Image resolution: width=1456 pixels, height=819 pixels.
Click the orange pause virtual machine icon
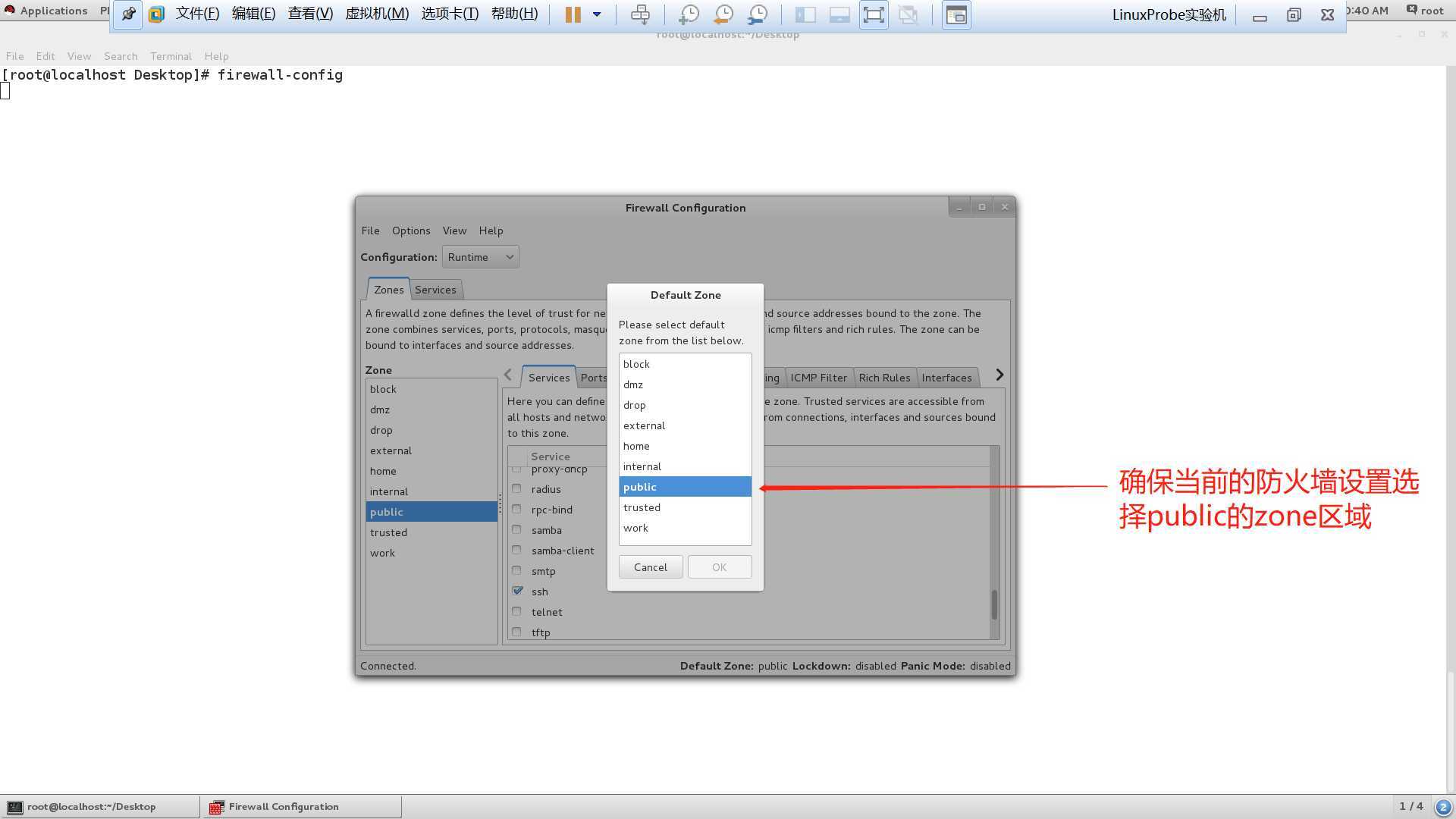573,14
